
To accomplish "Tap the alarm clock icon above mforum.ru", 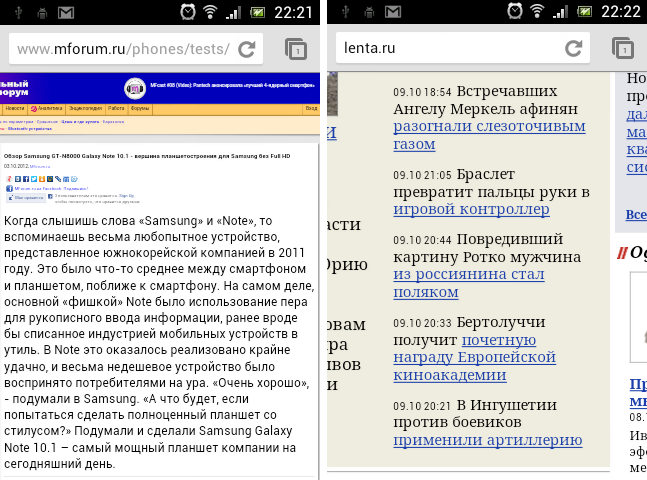I will pyautogui.click(x=186, y=12).
